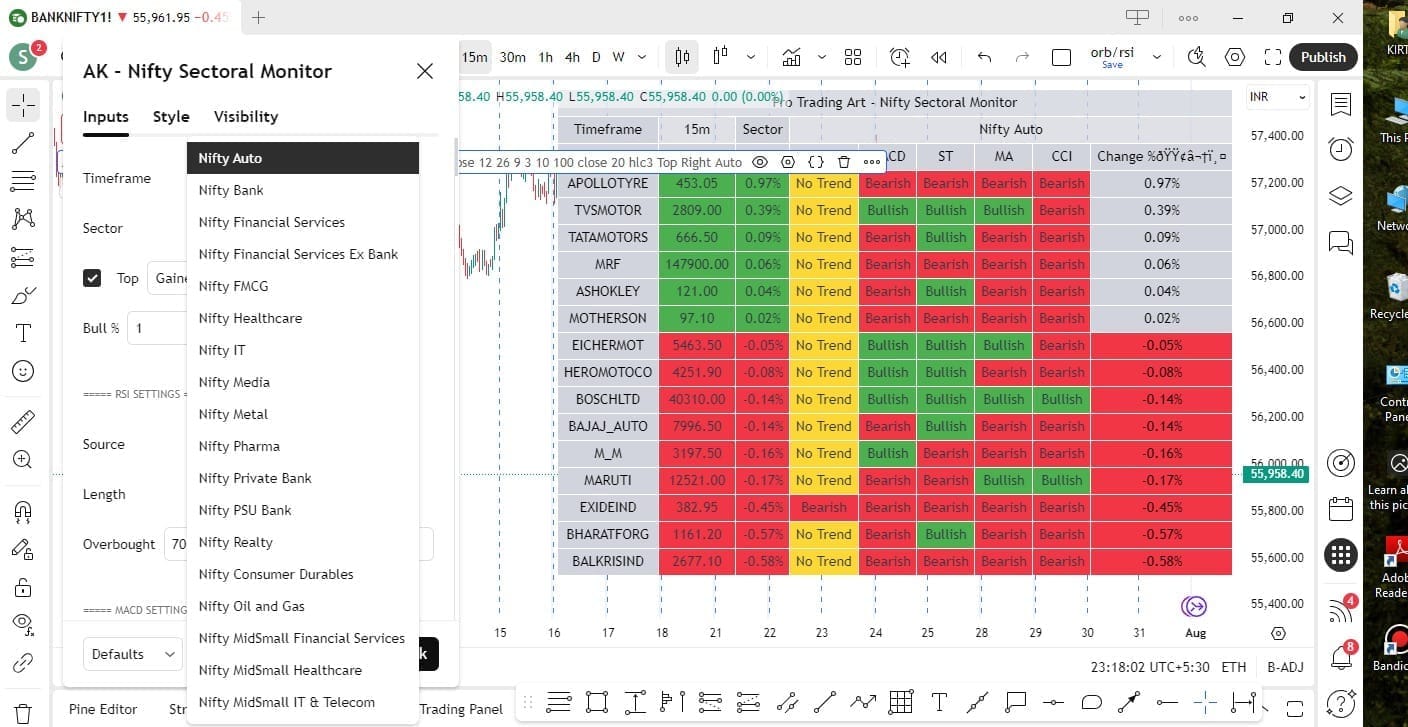Close the AK - Nifty Sectoral Monitor dialog
The width and height of the screenshot is (1408, 727).
click(425, 71)
